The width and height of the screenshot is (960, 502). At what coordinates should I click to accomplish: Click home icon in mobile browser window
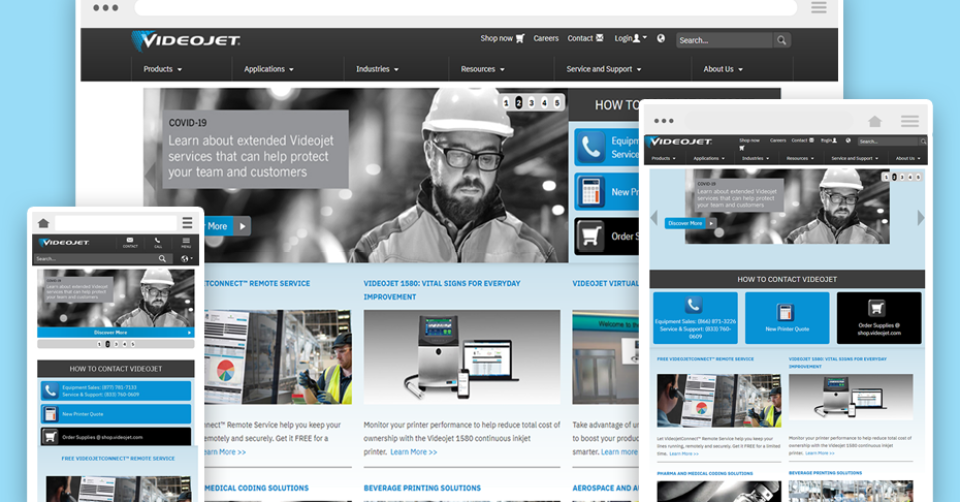pyautogui.click(x=43, y=222)
